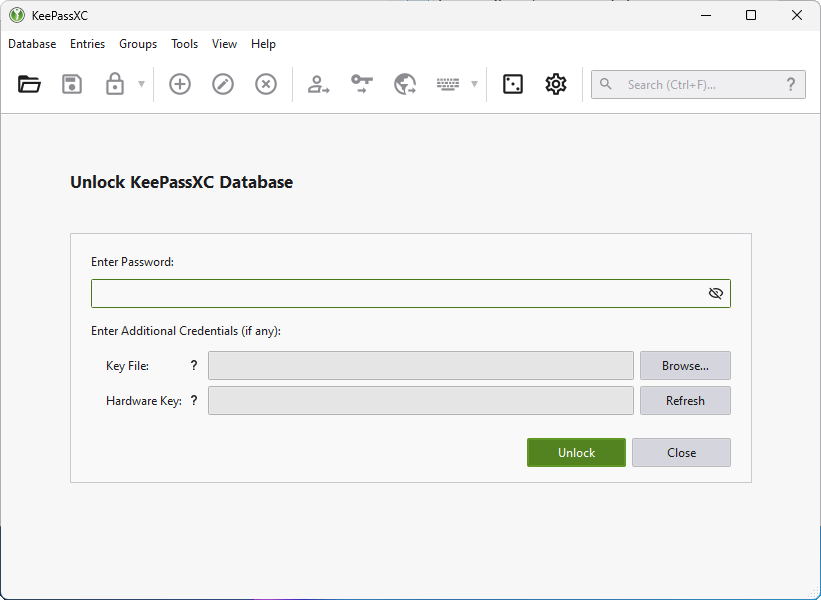821x600 pixels.
Task: Click inside the search field
Action: pyautogui.click(x=698, y=84)
